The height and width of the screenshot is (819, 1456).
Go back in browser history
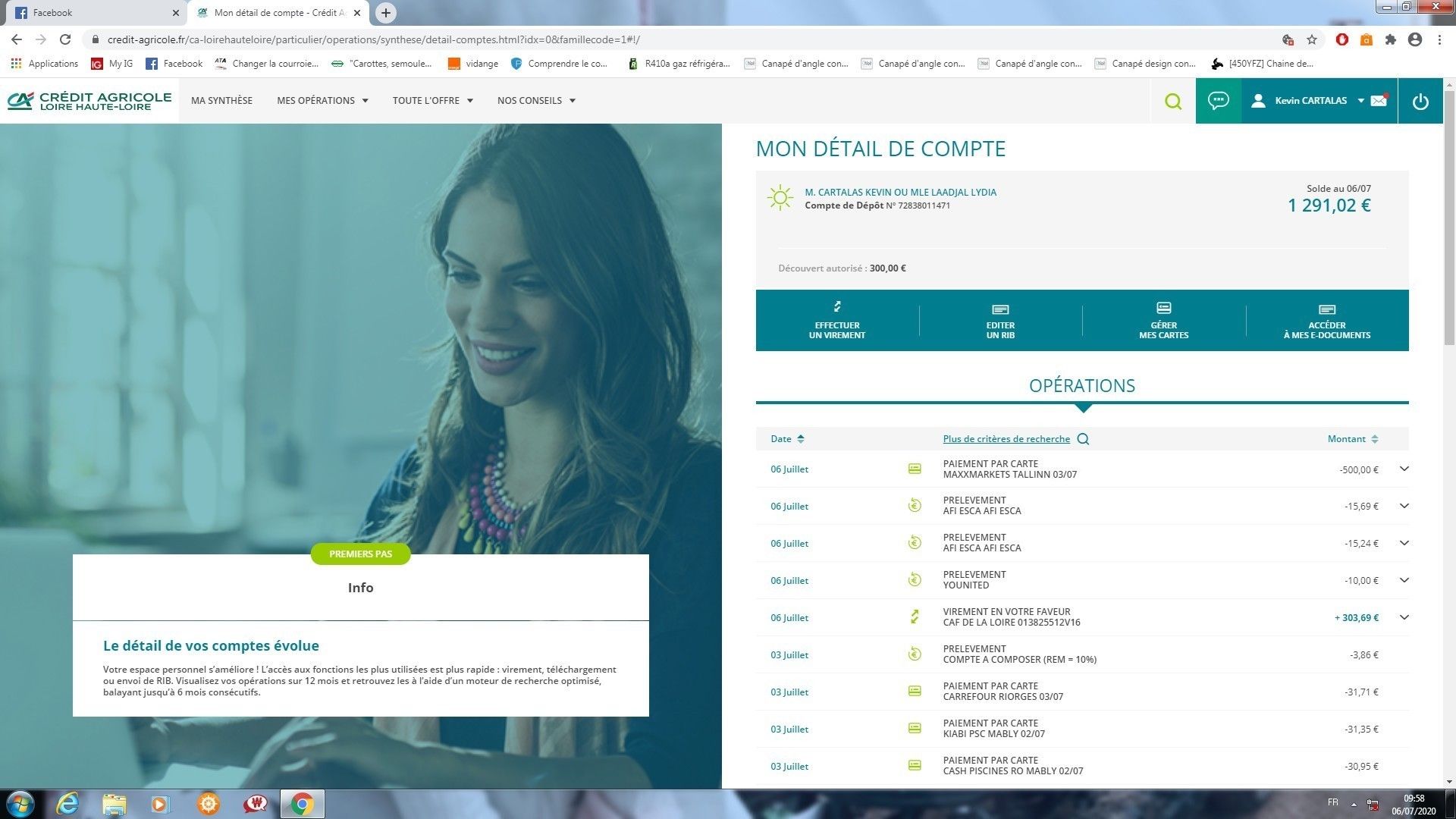coord(17,39)
